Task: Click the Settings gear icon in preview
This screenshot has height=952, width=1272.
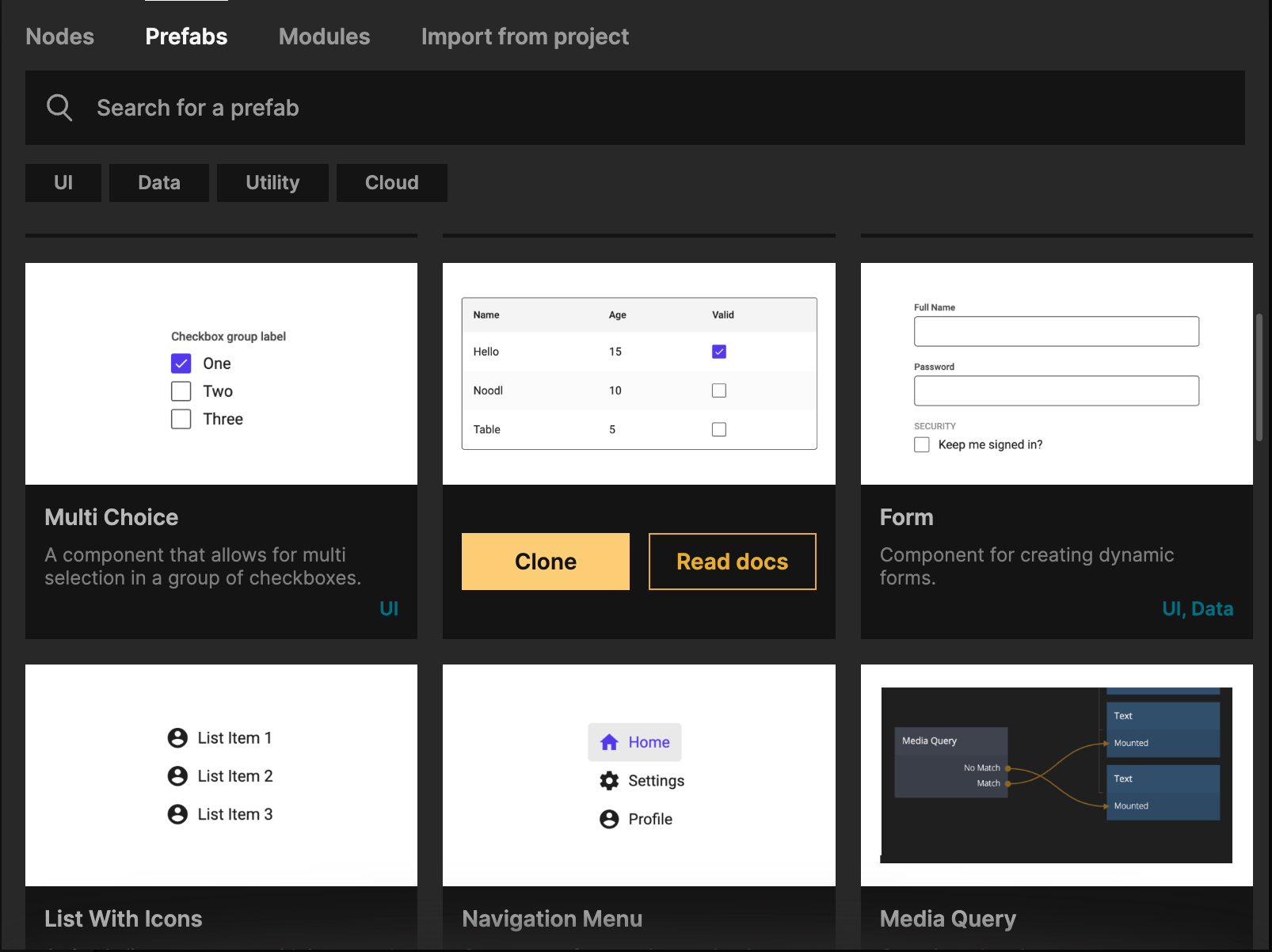Action: pyautogui.click(x=609, y=781)
